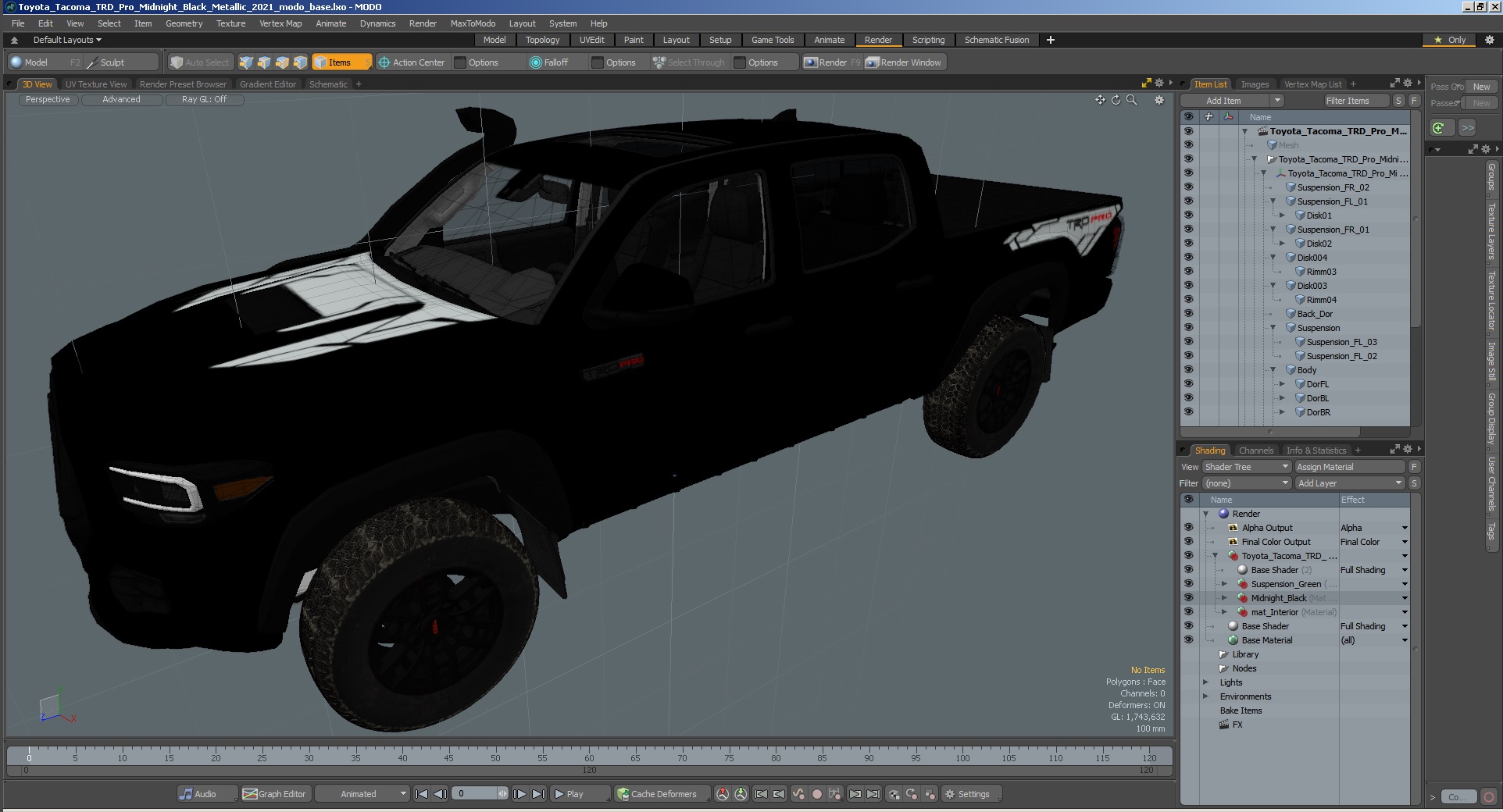
Task: Expand Suspension_Green material group
Action: click(x=1224, y=584)
